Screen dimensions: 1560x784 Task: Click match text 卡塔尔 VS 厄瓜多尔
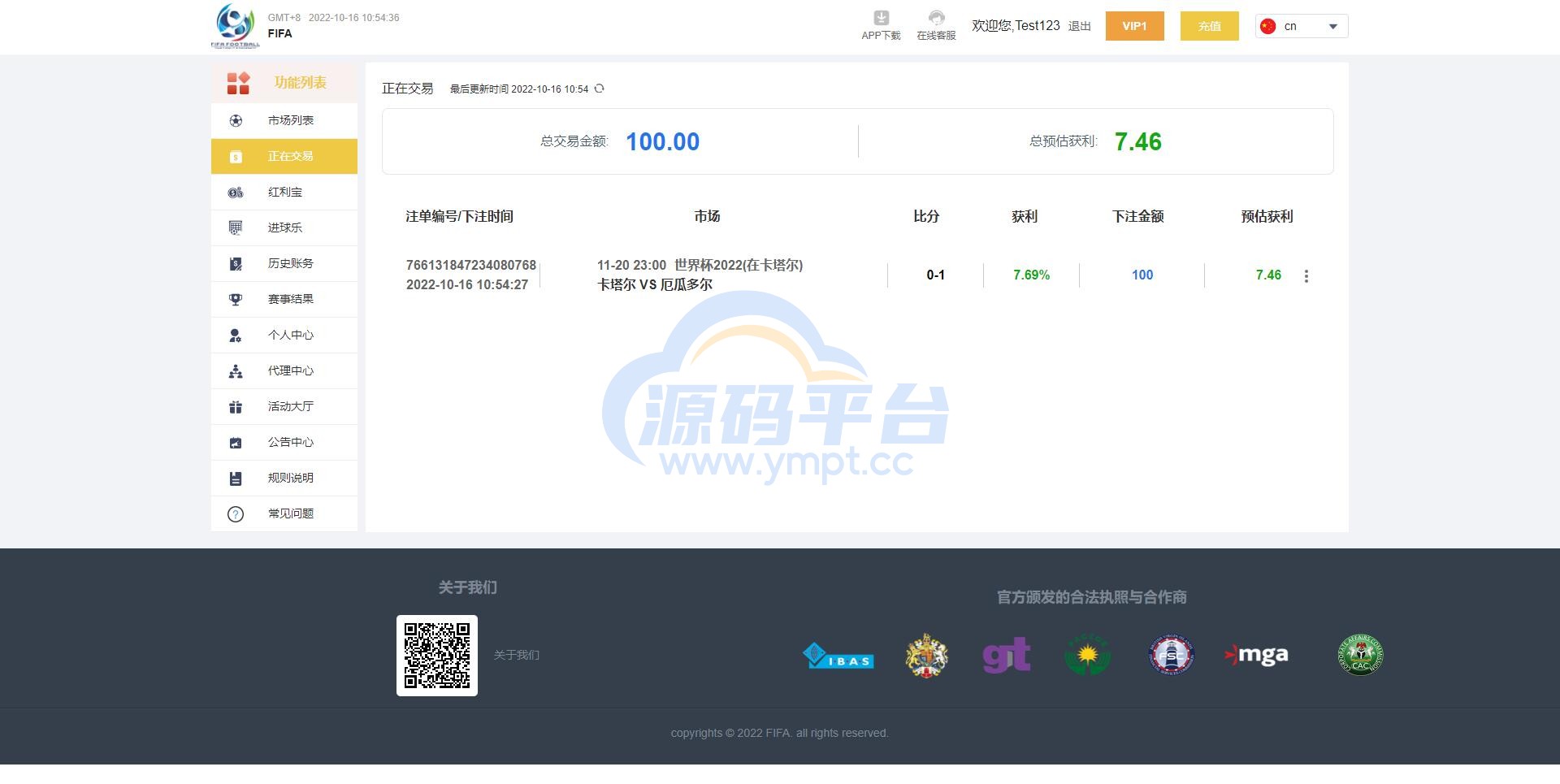(655, 284)
